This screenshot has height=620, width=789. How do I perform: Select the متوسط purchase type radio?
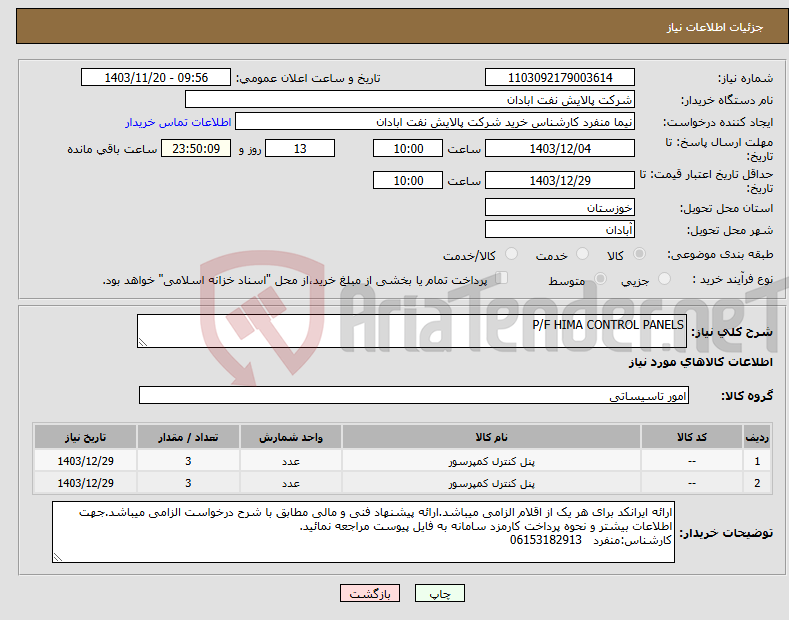coord(600,278)
